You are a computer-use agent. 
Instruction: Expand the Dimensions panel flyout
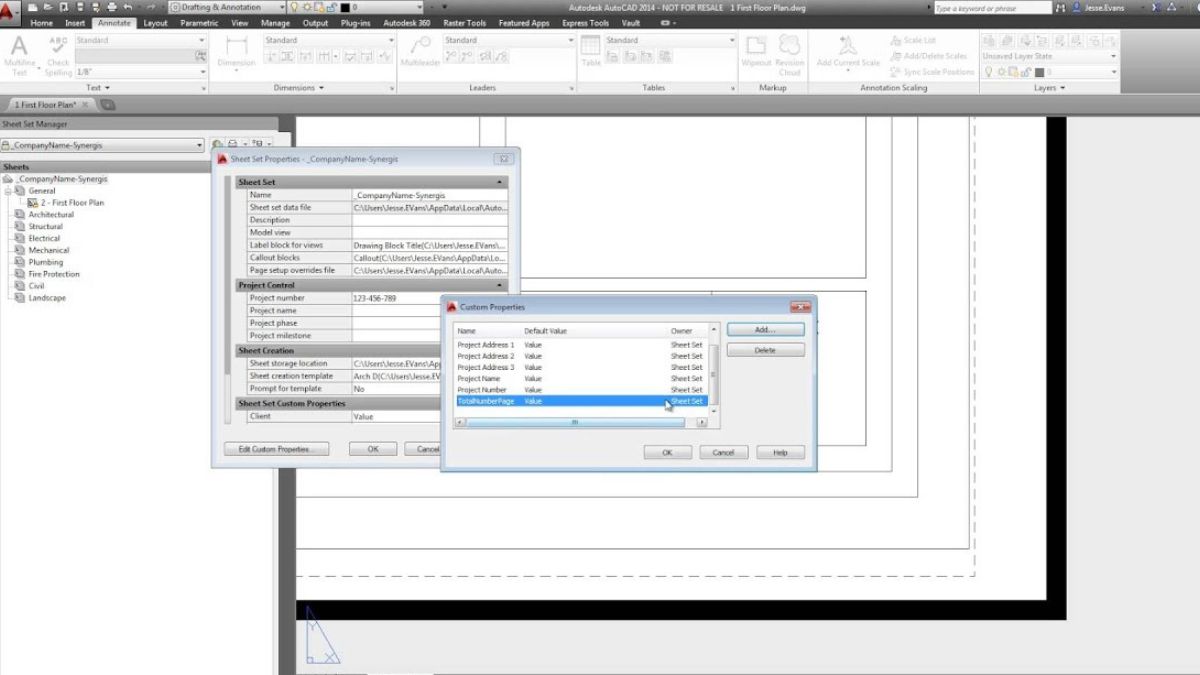tap(300, 88)
